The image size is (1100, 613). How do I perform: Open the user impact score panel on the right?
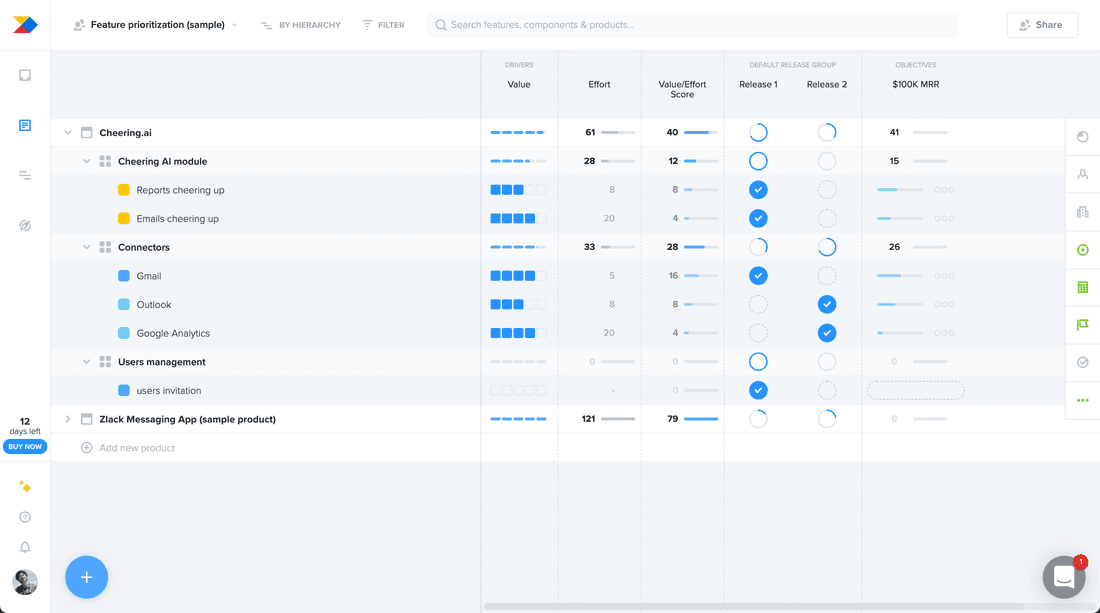(x=1082, y=174)
